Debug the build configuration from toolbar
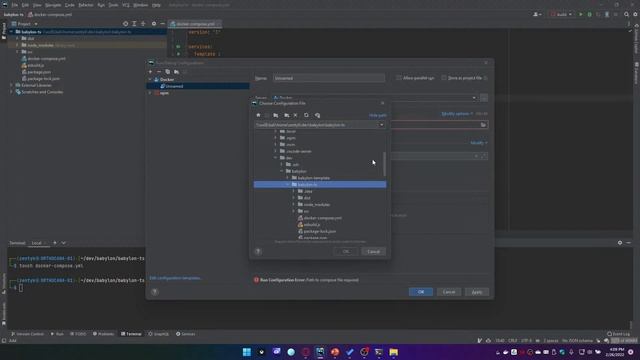The height and width of the screenshot is (360, 640). [x=589, y=14]
